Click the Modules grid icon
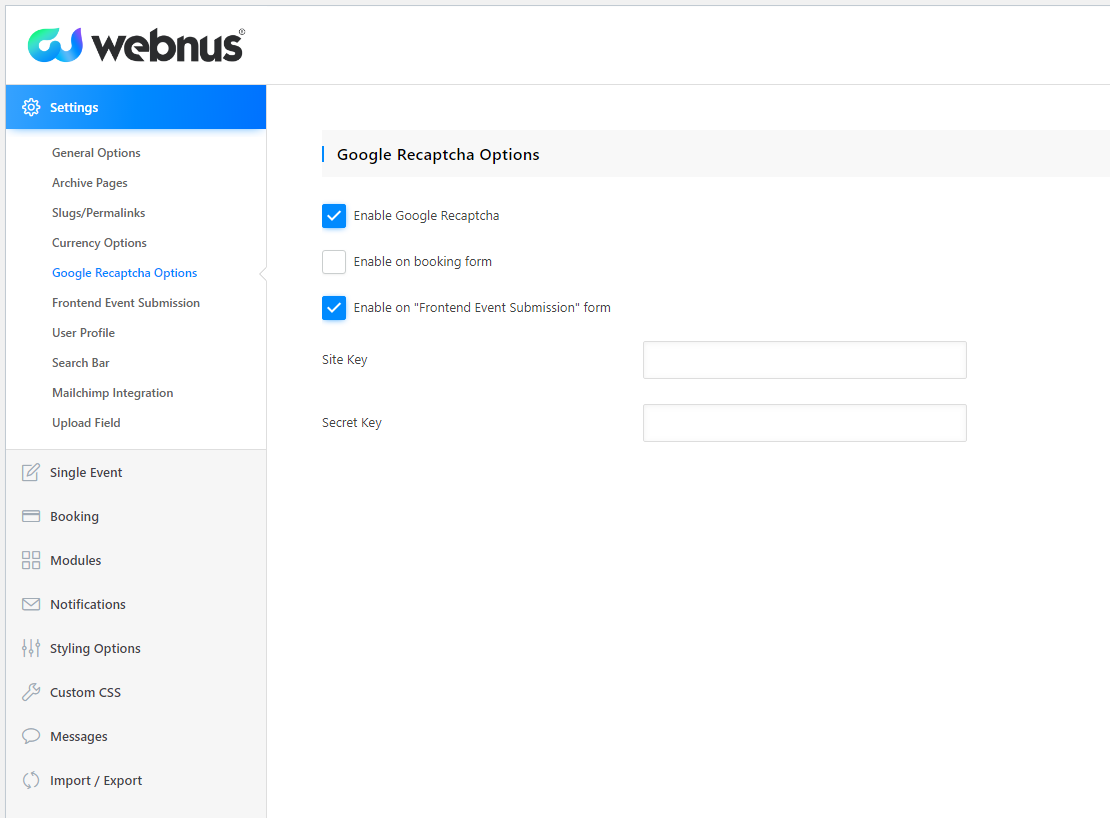 coord(31,560)
